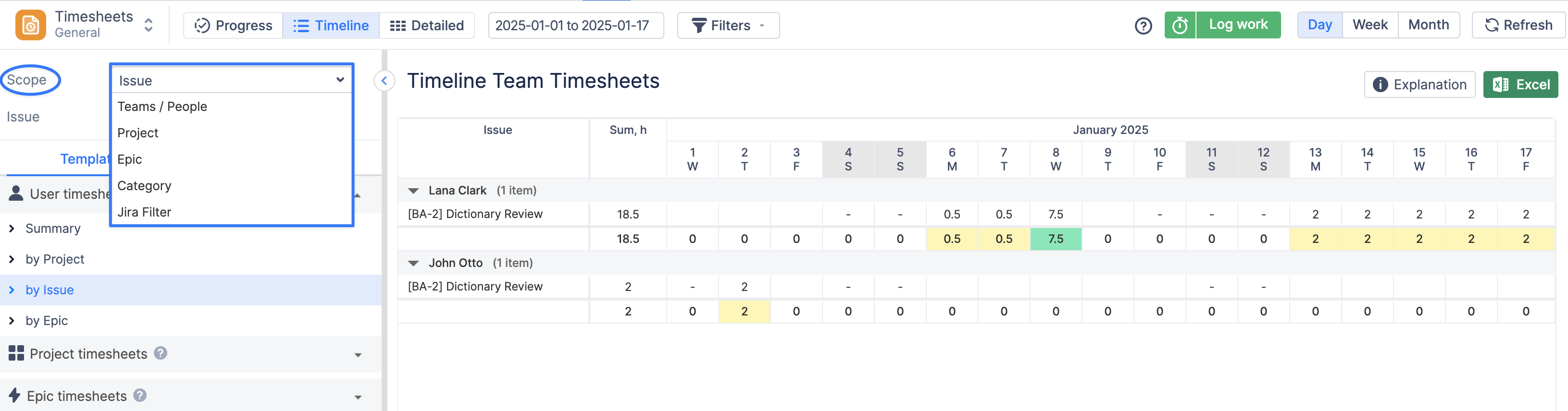Click the date range field
Viewport: 1568px width, 411px height.
tap(575, 25)
